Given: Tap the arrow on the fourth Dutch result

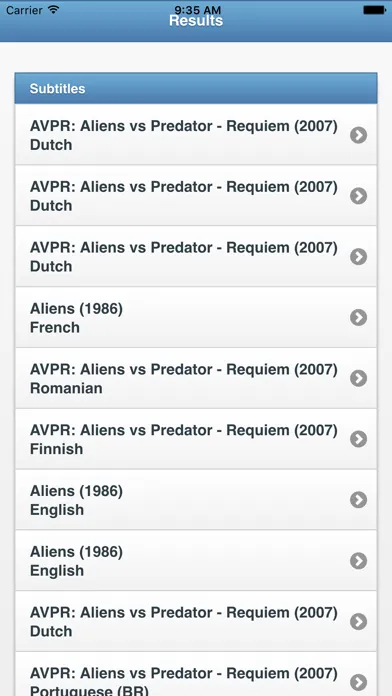Looking at the screenshot, I should (358, 621).
